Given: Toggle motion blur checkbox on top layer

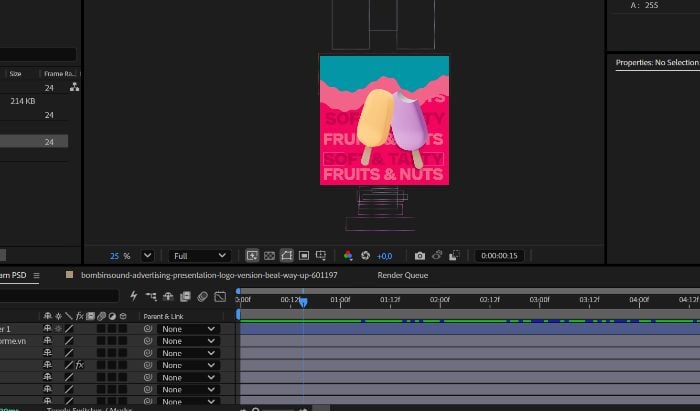Looking at the screenshot, I should click(x=101, y=328).
